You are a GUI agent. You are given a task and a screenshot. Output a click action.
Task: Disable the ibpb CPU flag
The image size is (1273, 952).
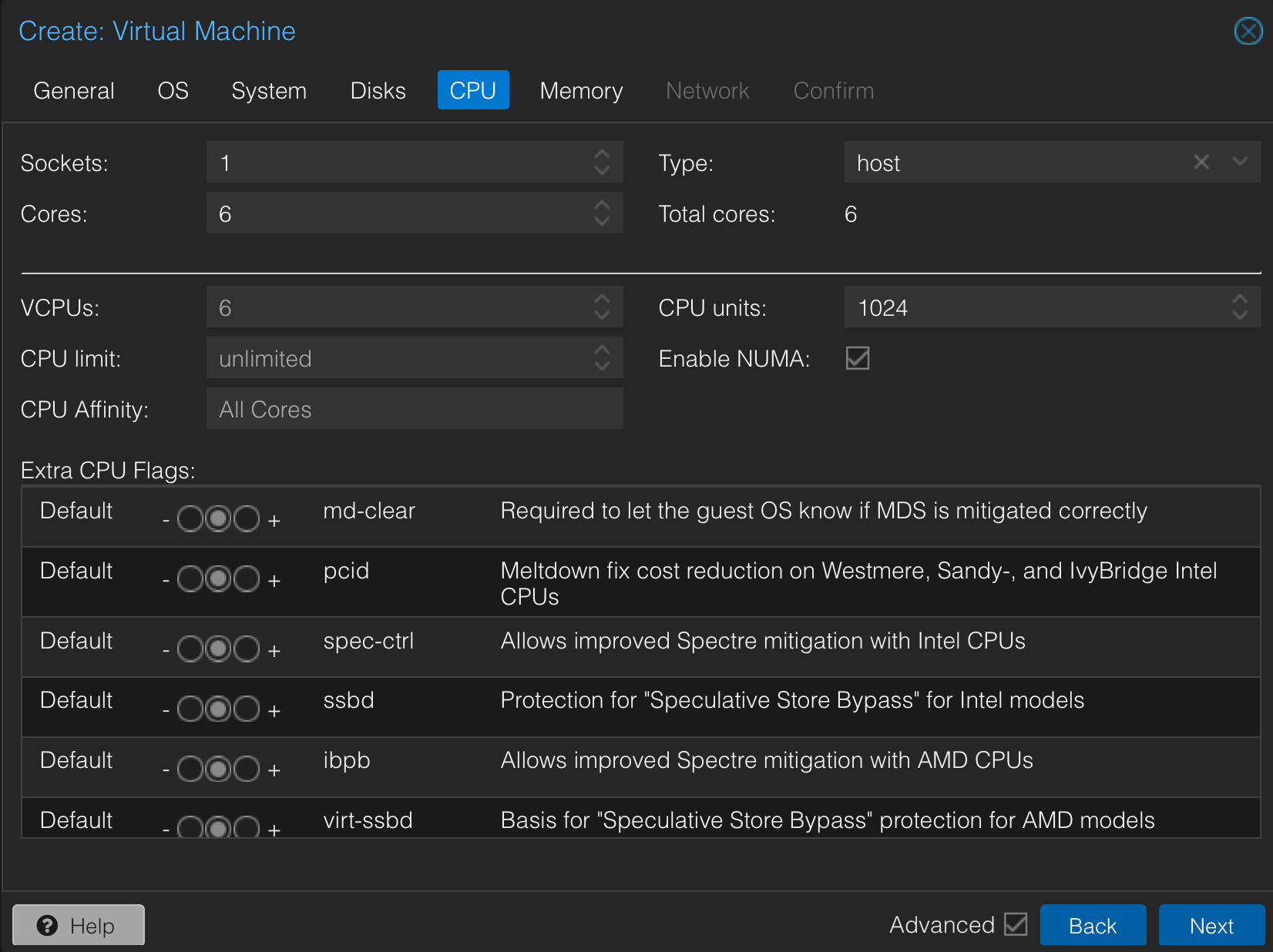click(x=190, y=769)
